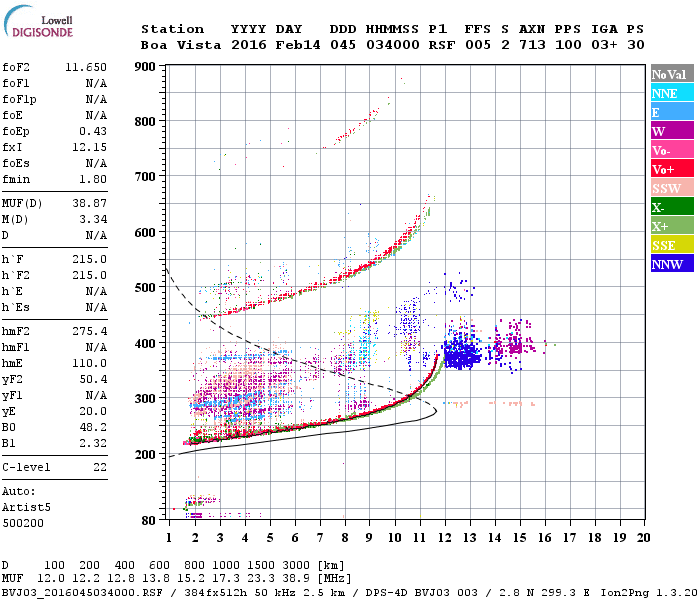The image size is (700, 600).
Task: Select the E light-blue legend swatch
Action: point(672,112)
